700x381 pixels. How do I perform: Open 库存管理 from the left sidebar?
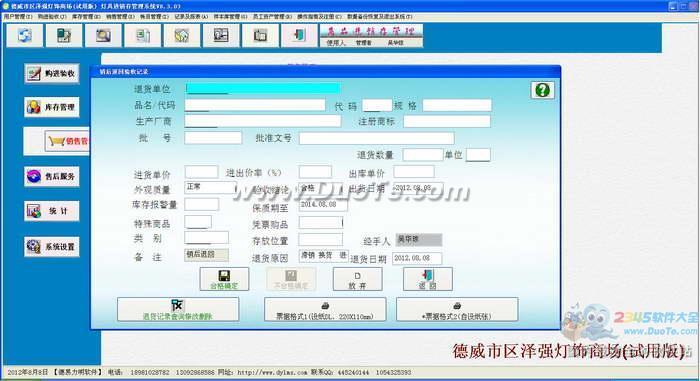pos(52,107)
